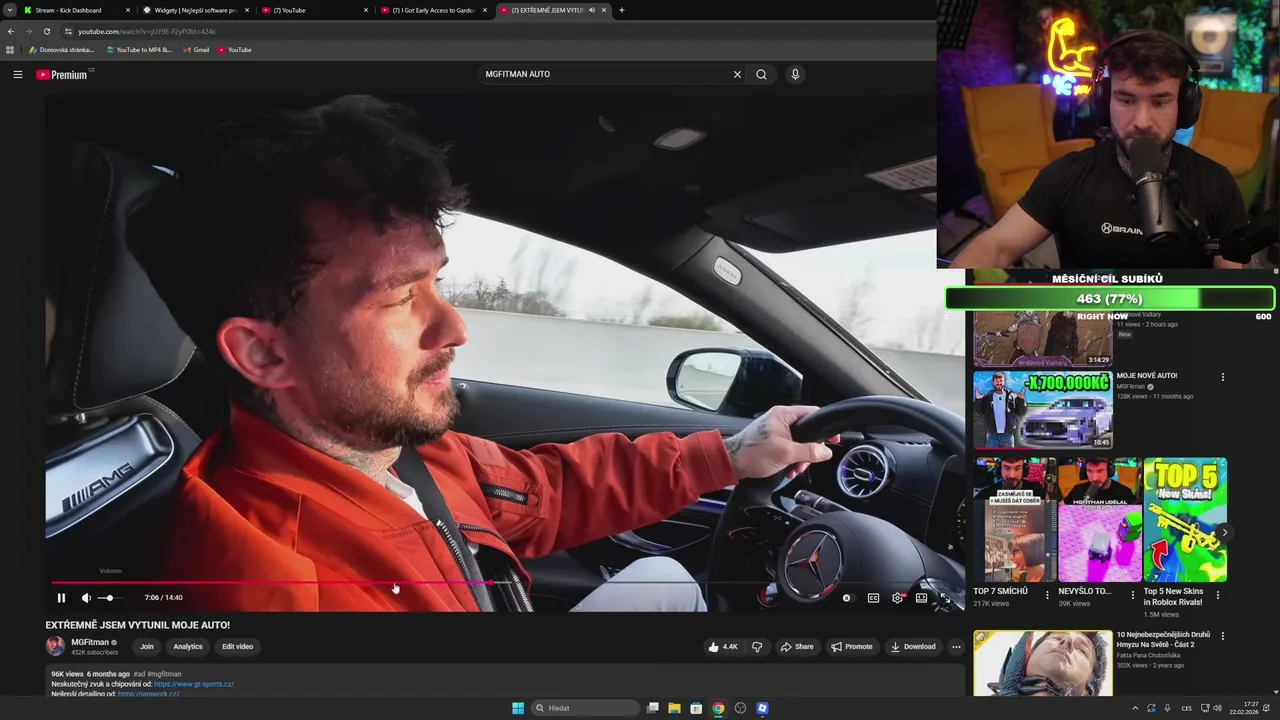Image resolution: width=1280 pixels, height=720 pixels.
Task: Show next Shorts with the right chevron
Action: 1224,533
